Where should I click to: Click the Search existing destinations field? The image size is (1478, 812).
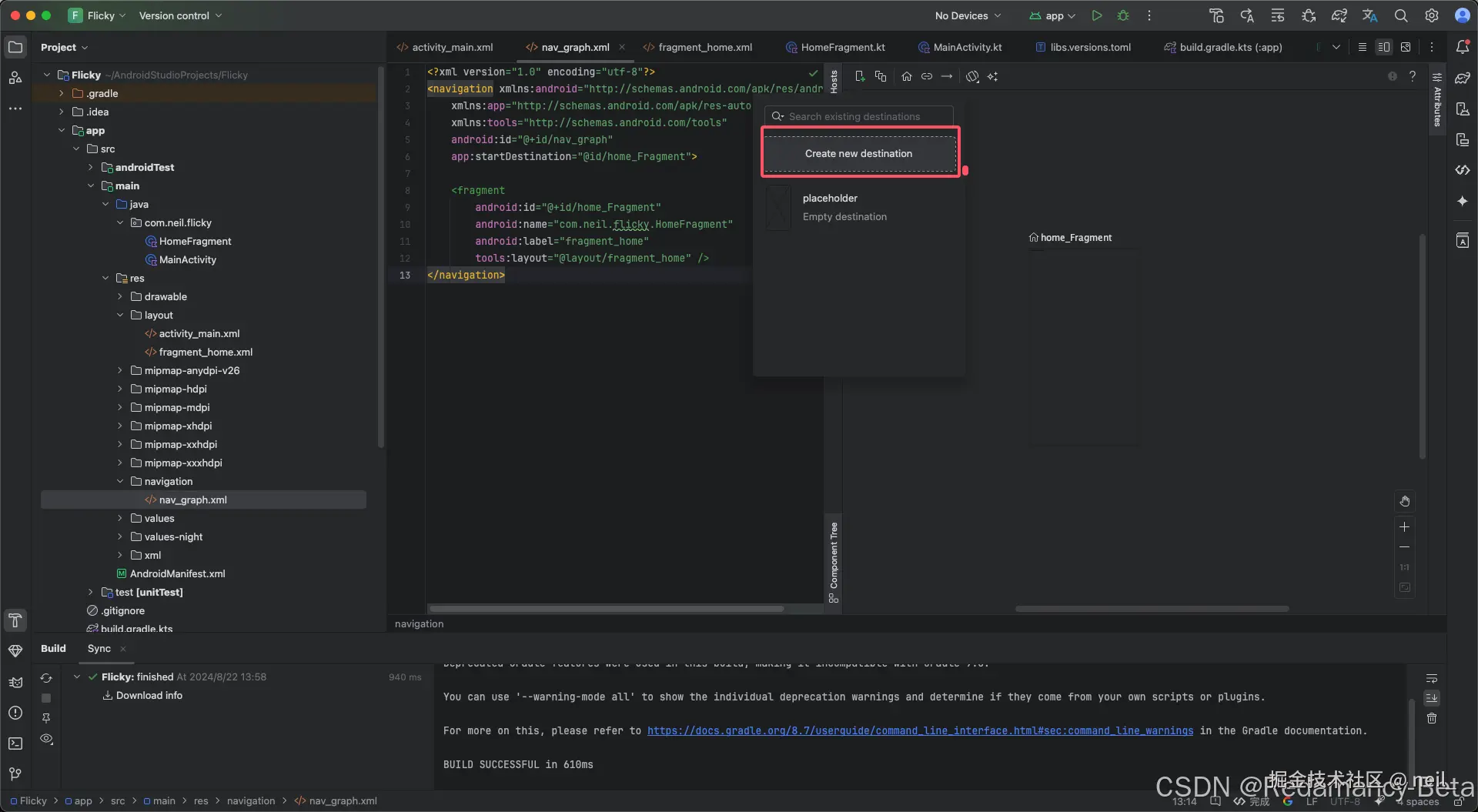point(862,116)
